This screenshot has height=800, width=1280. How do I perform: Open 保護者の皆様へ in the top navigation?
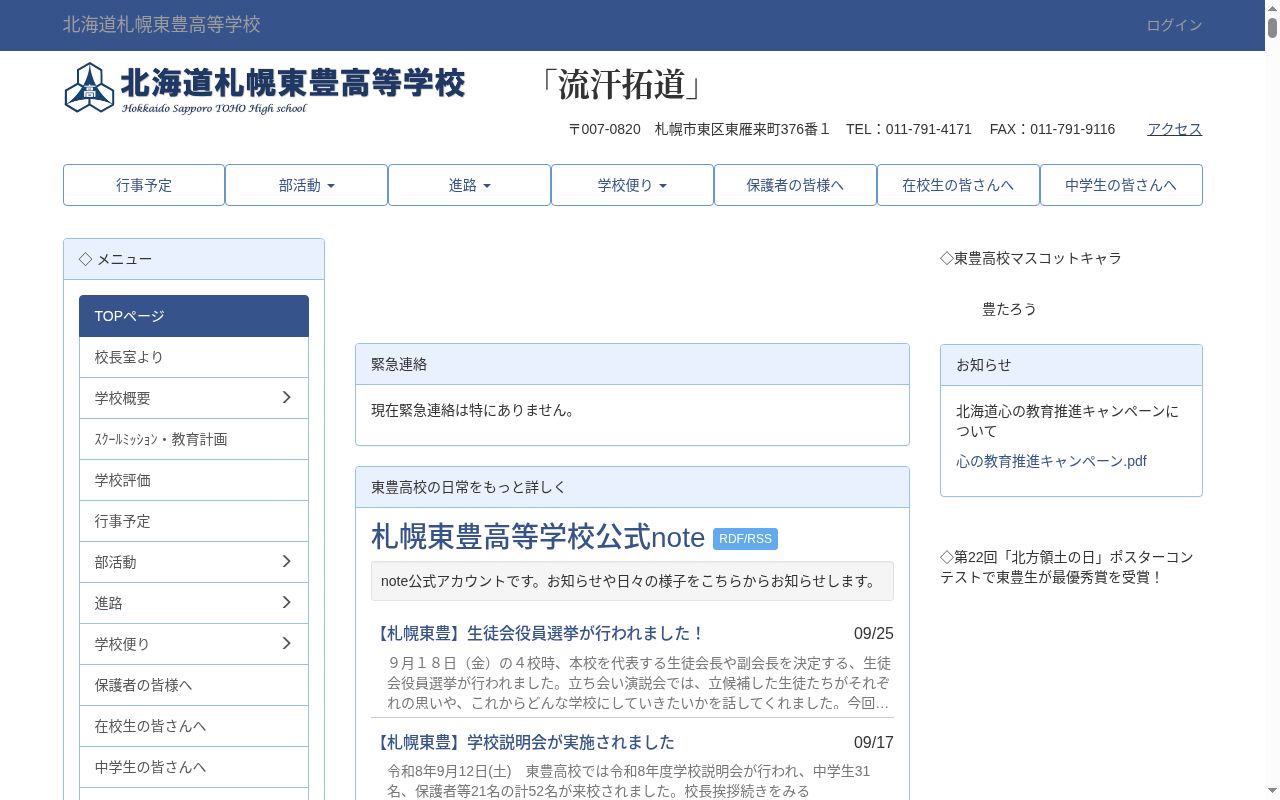coord(795,185)
